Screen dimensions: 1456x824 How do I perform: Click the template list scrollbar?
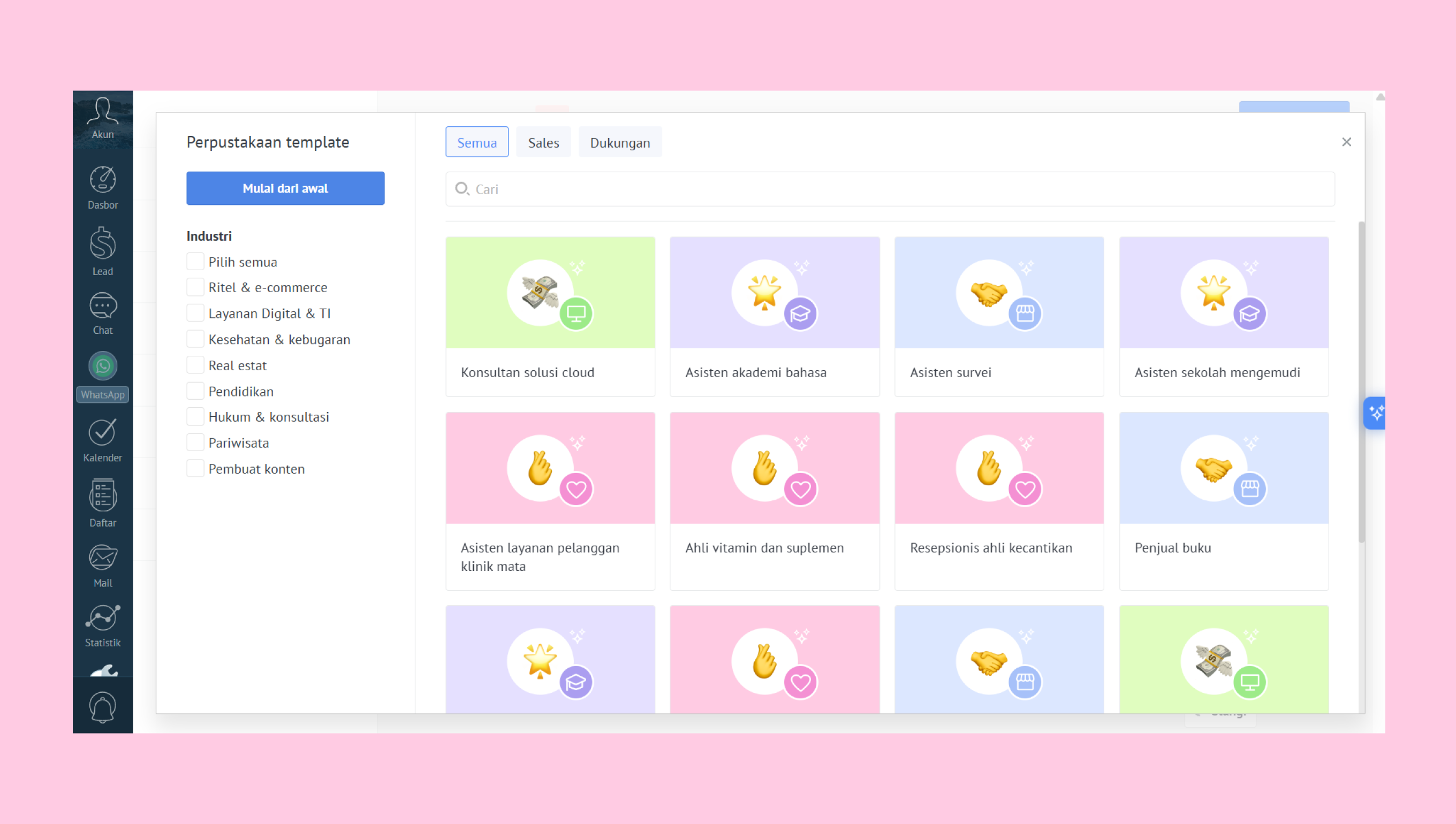(x=1361, y=382)
